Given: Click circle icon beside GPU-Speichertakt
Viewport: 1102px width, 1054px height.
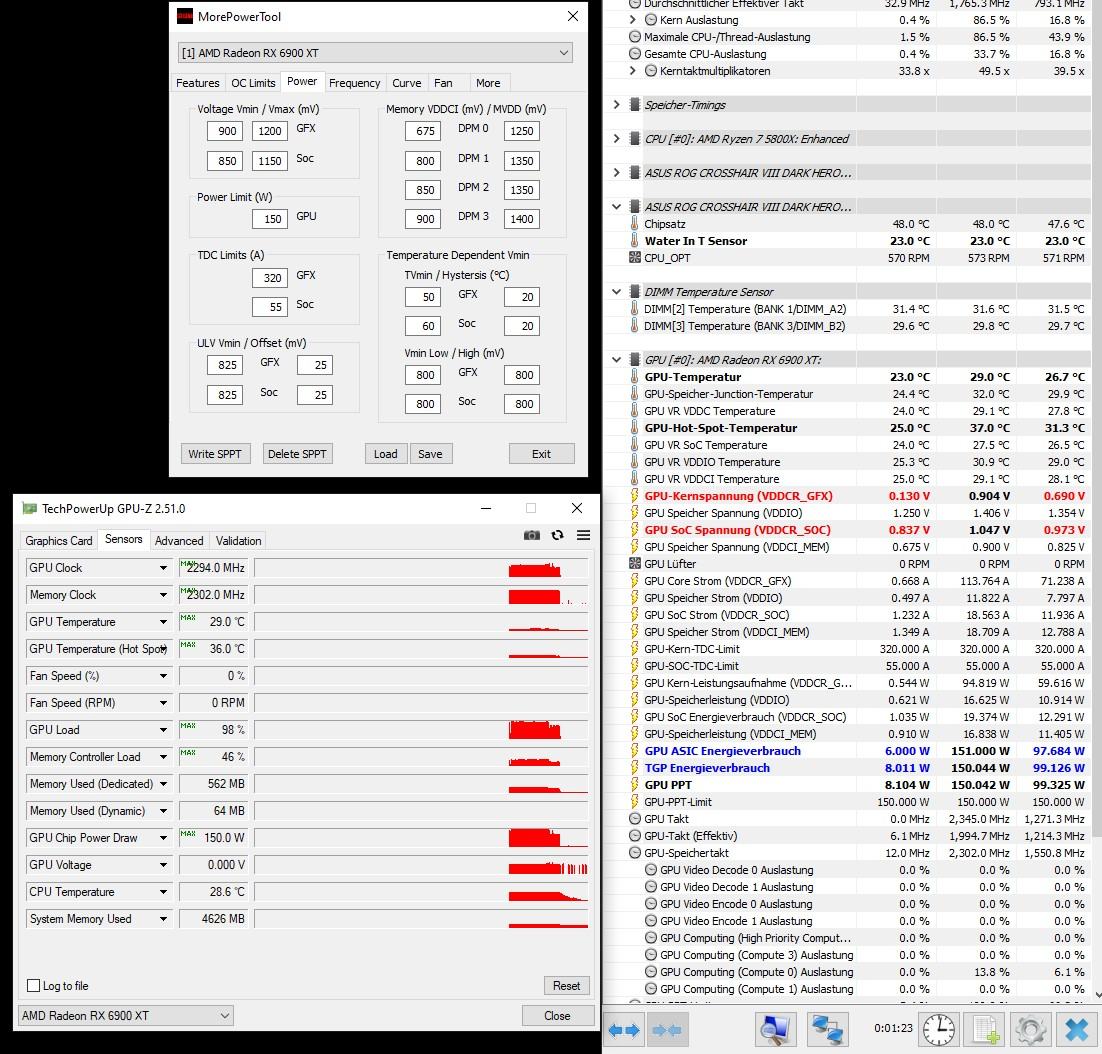Looking at the screenshot, I should coord(635,852).
